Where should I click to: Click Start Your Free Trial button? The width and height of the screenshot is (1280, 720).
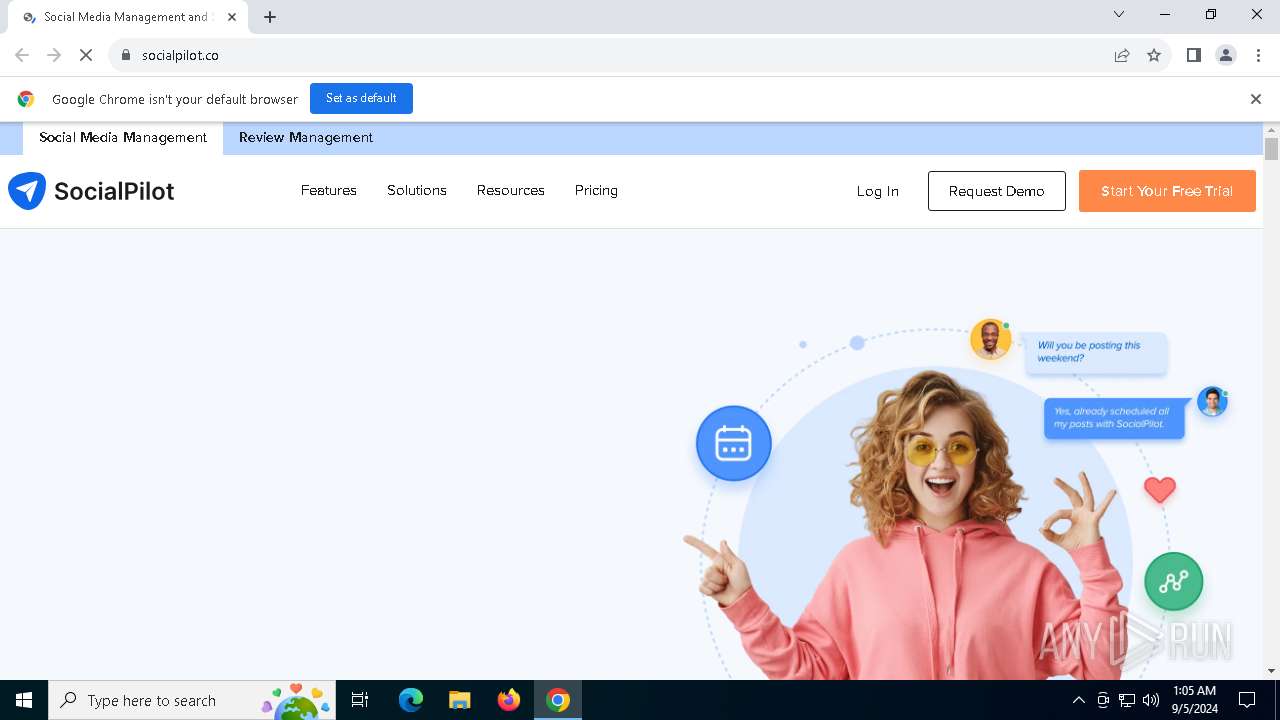[x=1167, y=191]
